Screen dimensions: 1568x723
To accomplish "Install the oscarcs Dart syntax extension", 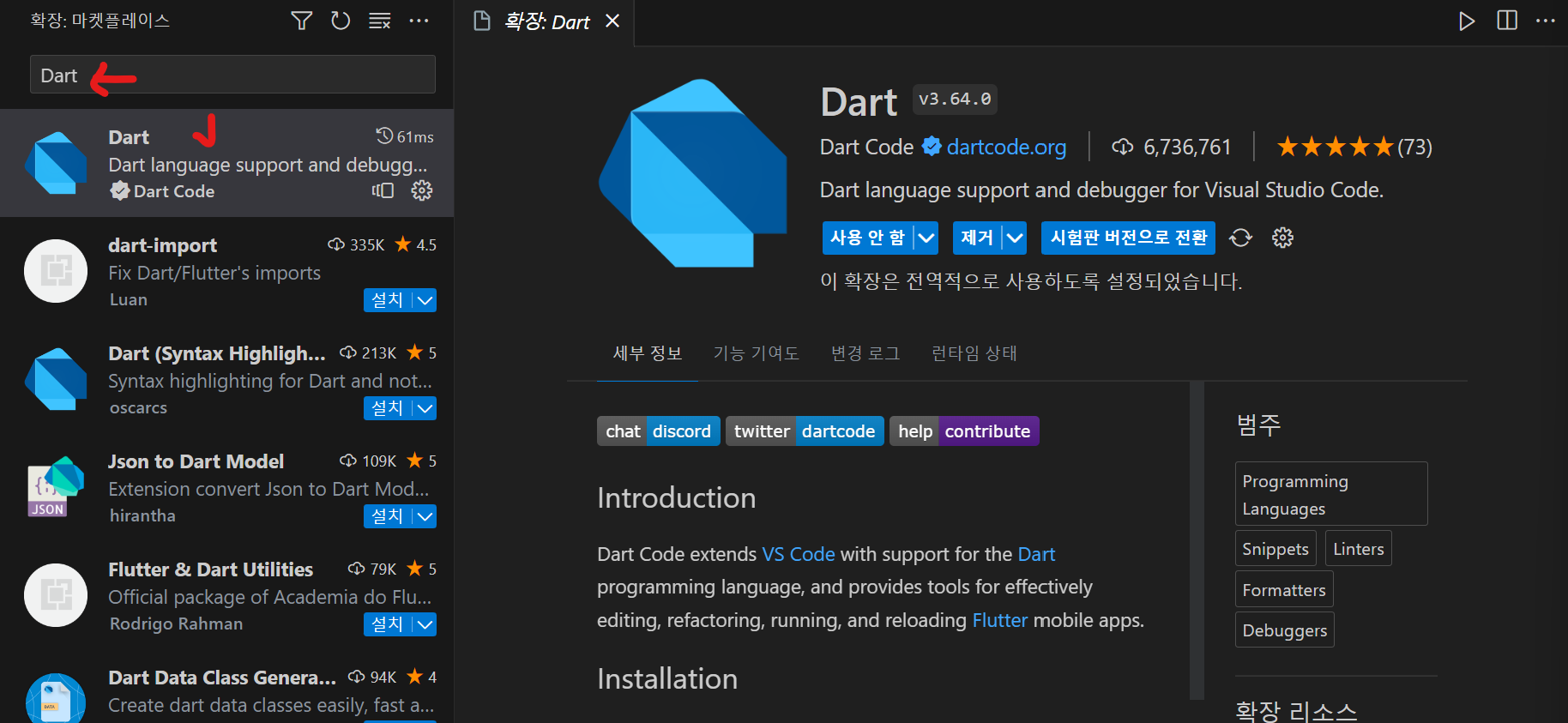I will click(x=387, y=407).
